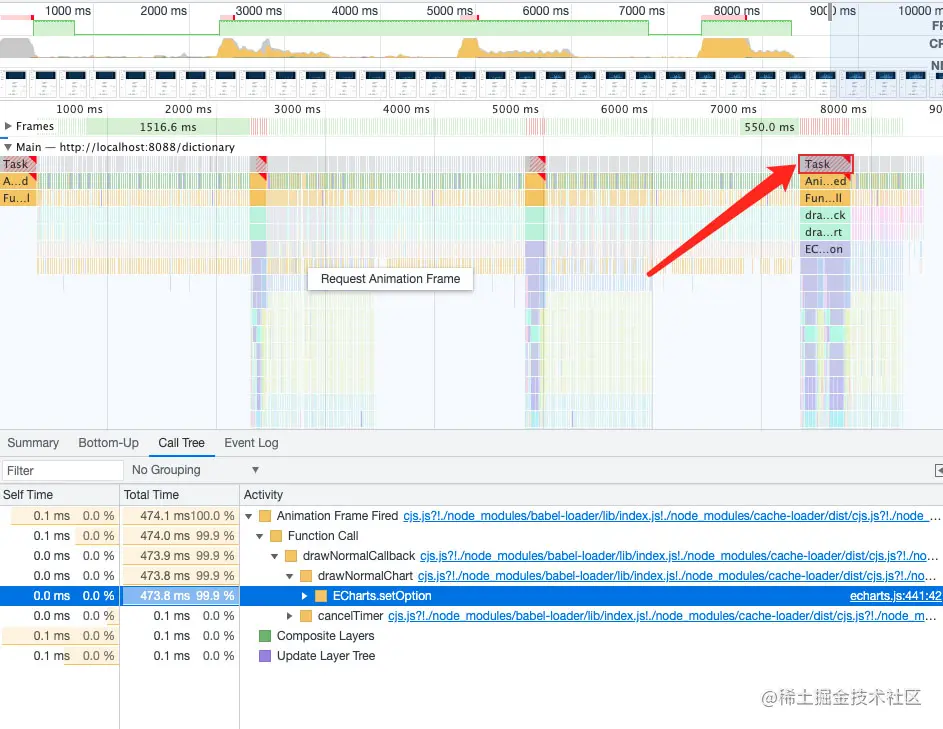Select the dra...ck flame block
This screenshot has width=943, height=729.
tap(825, 215)
